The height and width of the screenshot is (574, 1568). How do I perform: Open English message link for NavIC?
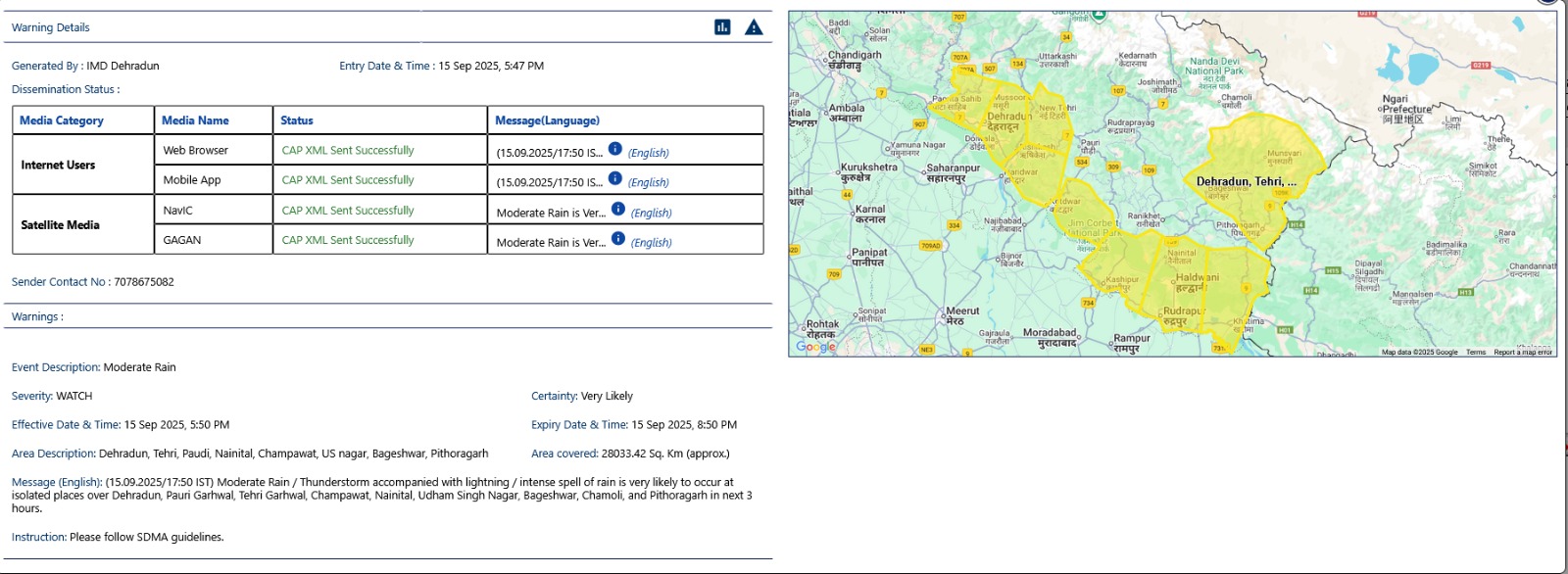point(652,213)
